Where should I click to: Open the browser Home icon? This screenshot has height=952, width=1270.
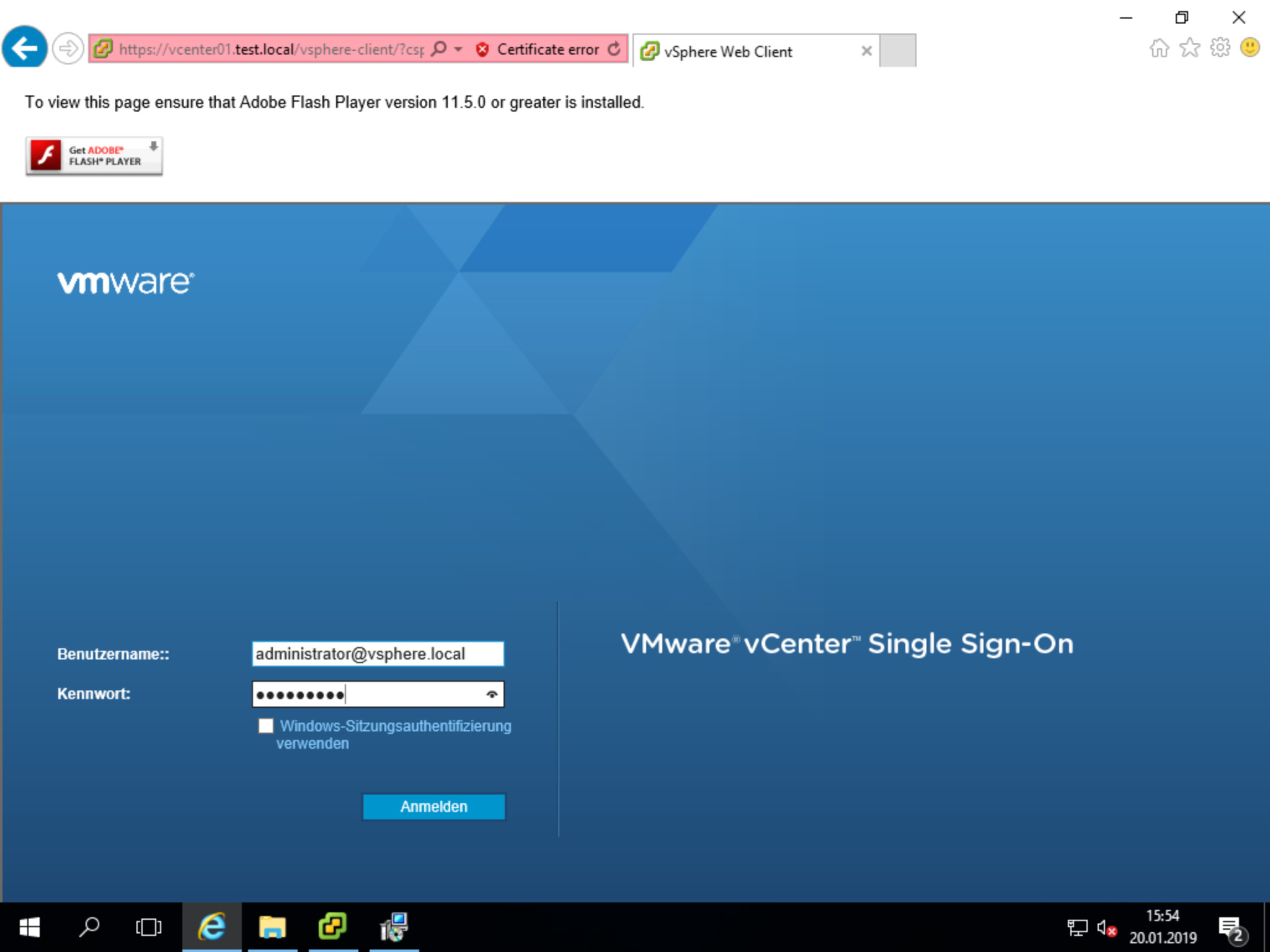1159,48
